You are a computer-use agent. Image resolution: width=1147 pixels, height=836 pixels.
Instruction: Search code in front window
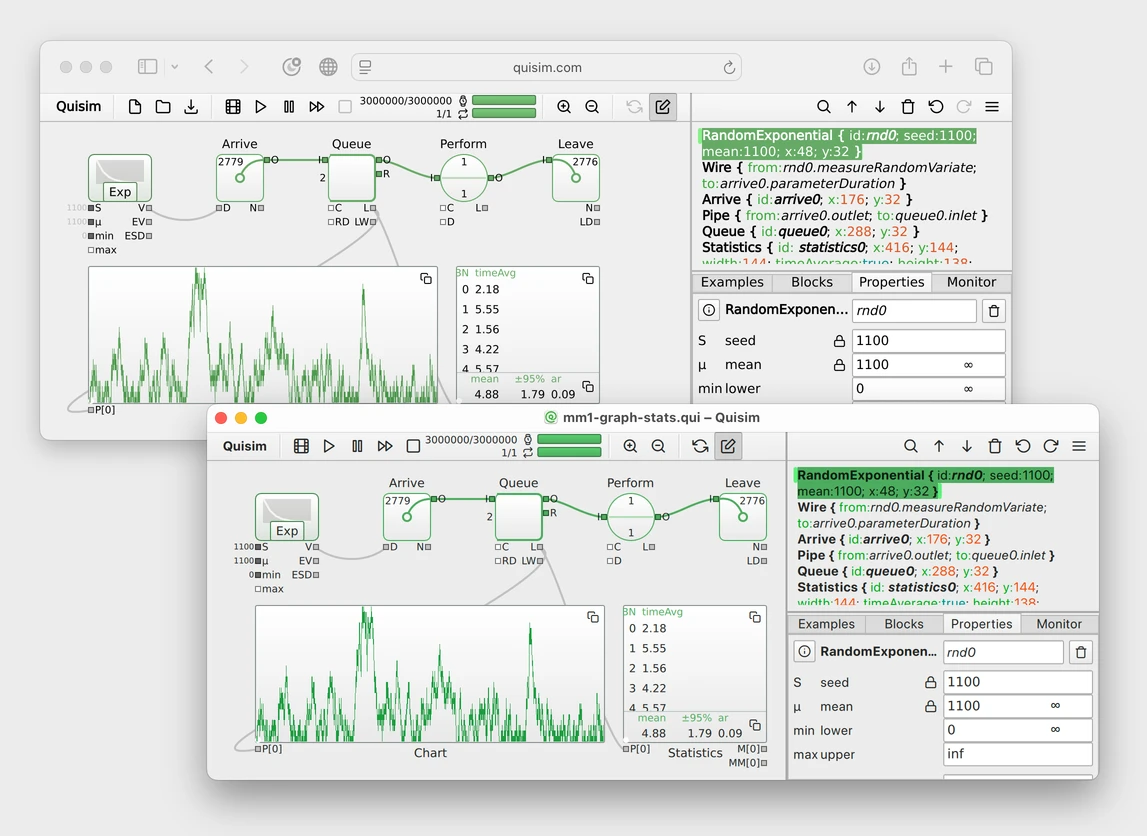(x=911, y=446)
